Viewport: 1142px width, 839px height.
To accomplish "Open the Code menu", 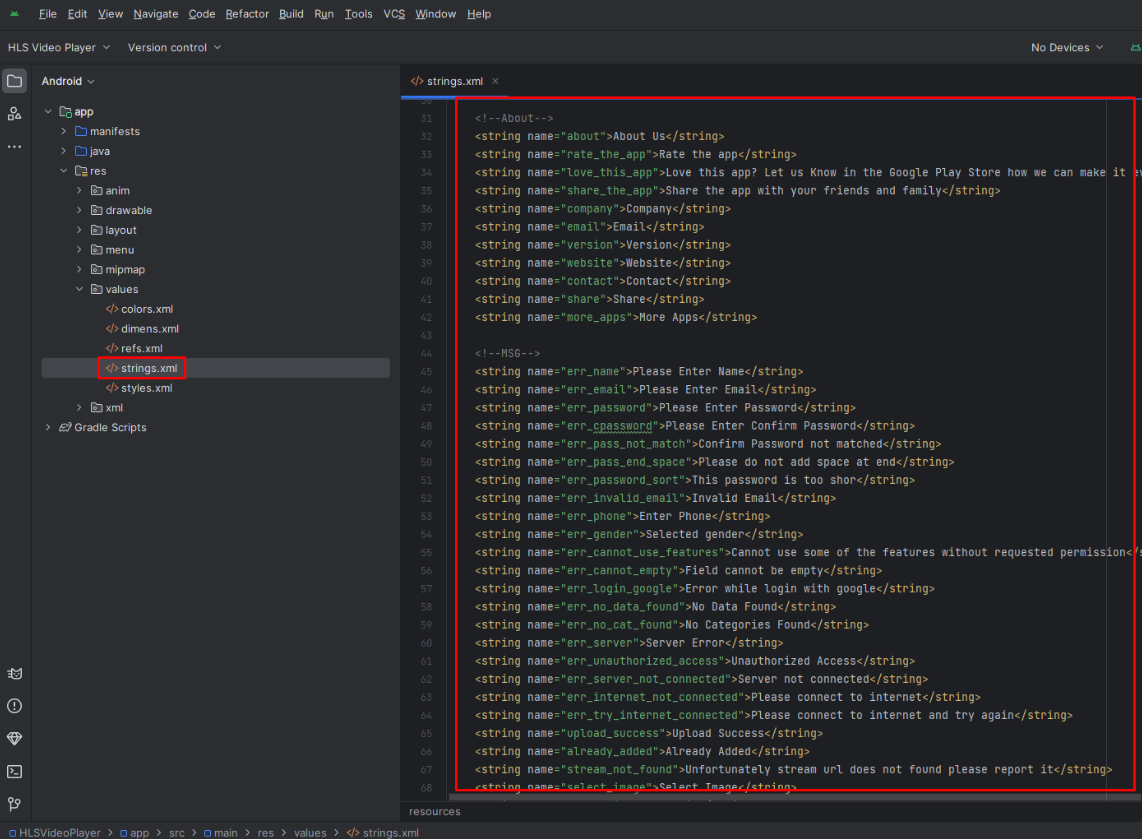I will pyautogui.click(x=202, y=14).
